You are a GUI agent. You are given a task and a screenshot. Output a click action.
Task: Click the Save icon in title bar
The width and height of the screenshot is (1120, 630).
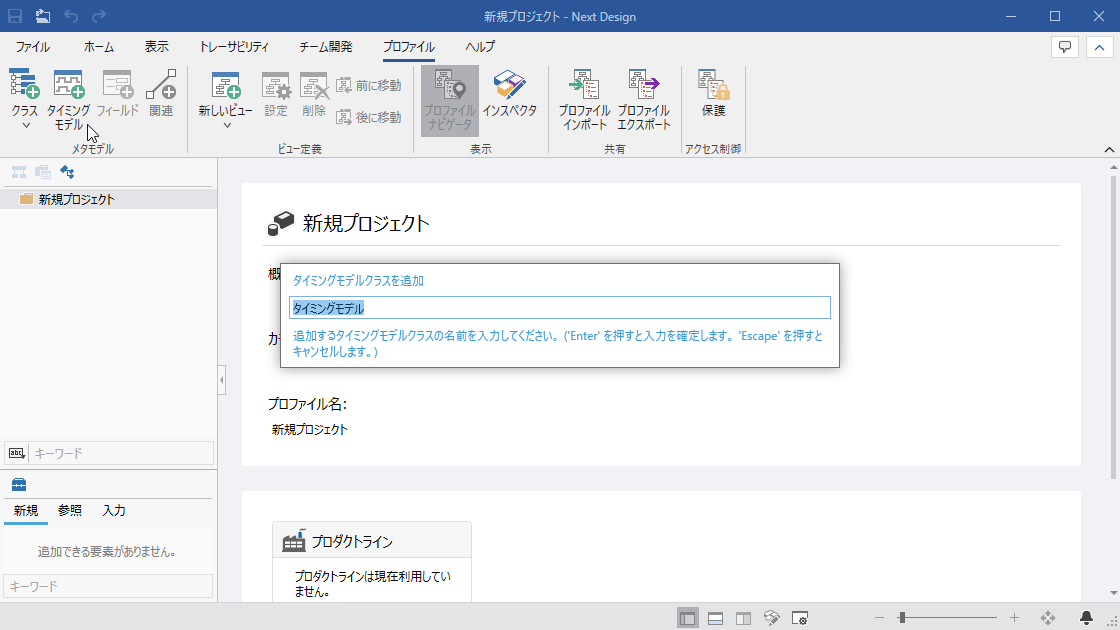(15, 16)
